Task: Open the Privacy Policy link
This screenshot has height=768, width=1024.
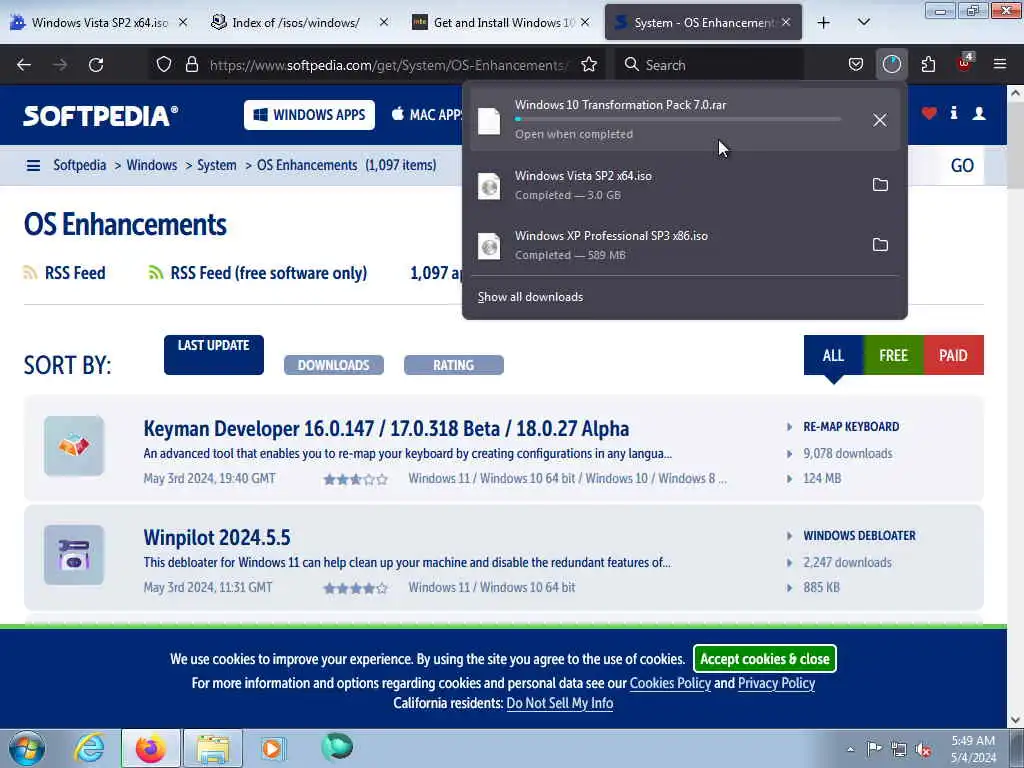Action: (x=776, y=683)
